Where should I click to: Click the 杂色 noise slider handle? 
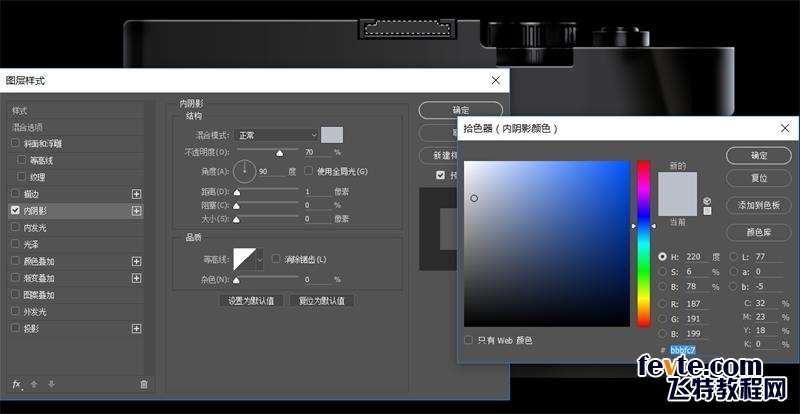tap(237, 280)
